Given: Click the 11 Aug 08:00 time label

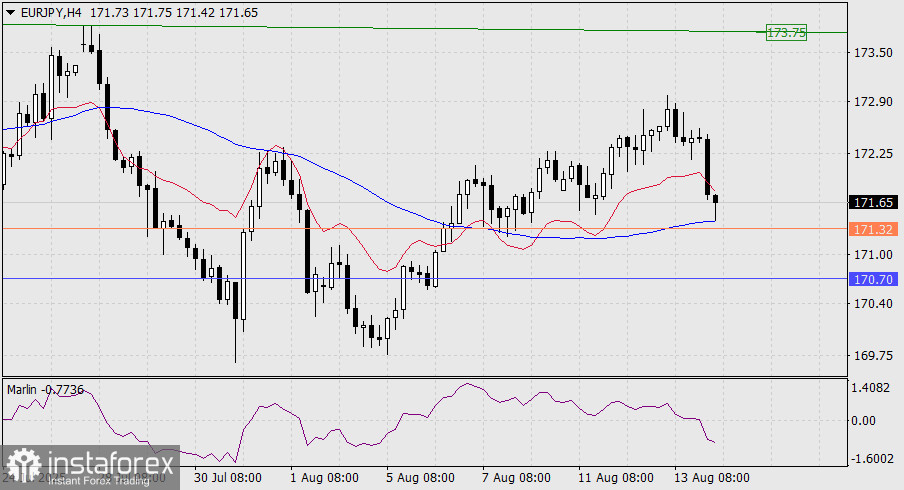Looking at the screenshot, I should point(616,478).
